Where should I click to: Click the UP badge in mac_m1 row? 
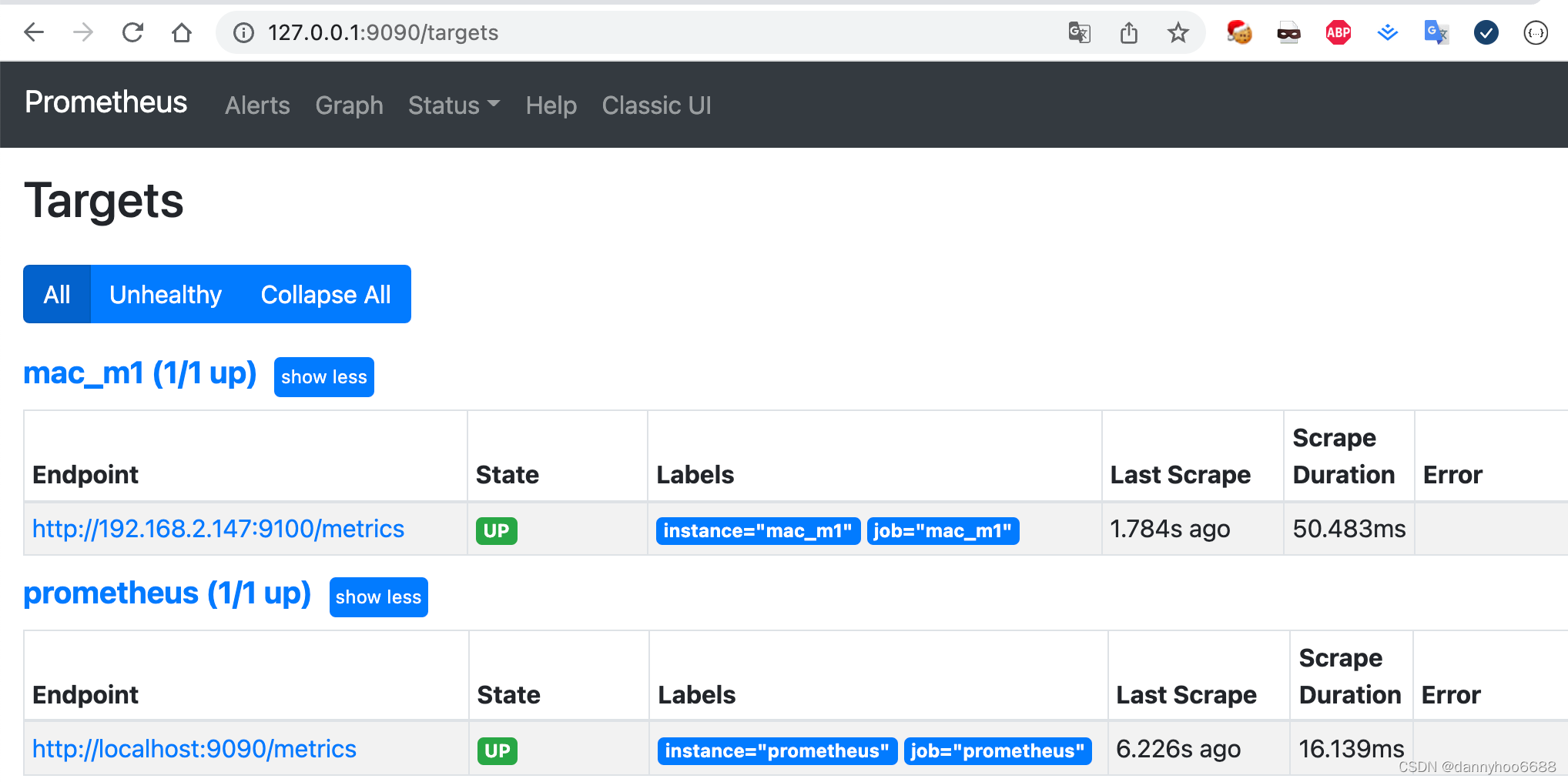tap(496, 530)
